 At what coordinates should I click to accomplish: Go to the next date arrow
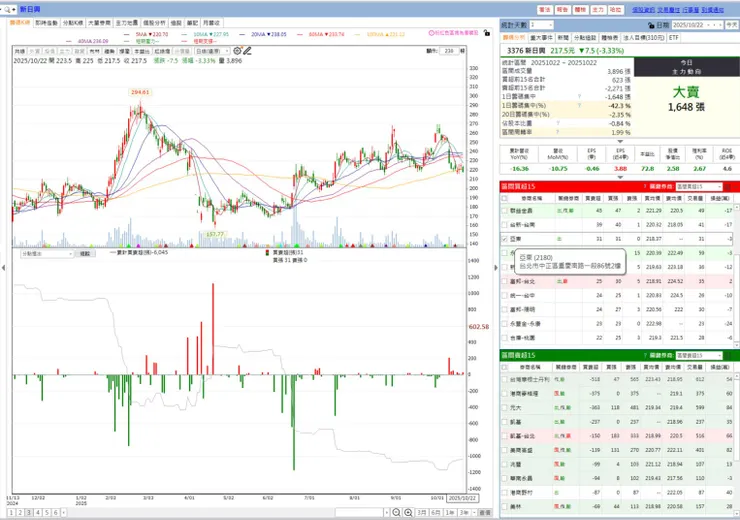click(721, 25)
